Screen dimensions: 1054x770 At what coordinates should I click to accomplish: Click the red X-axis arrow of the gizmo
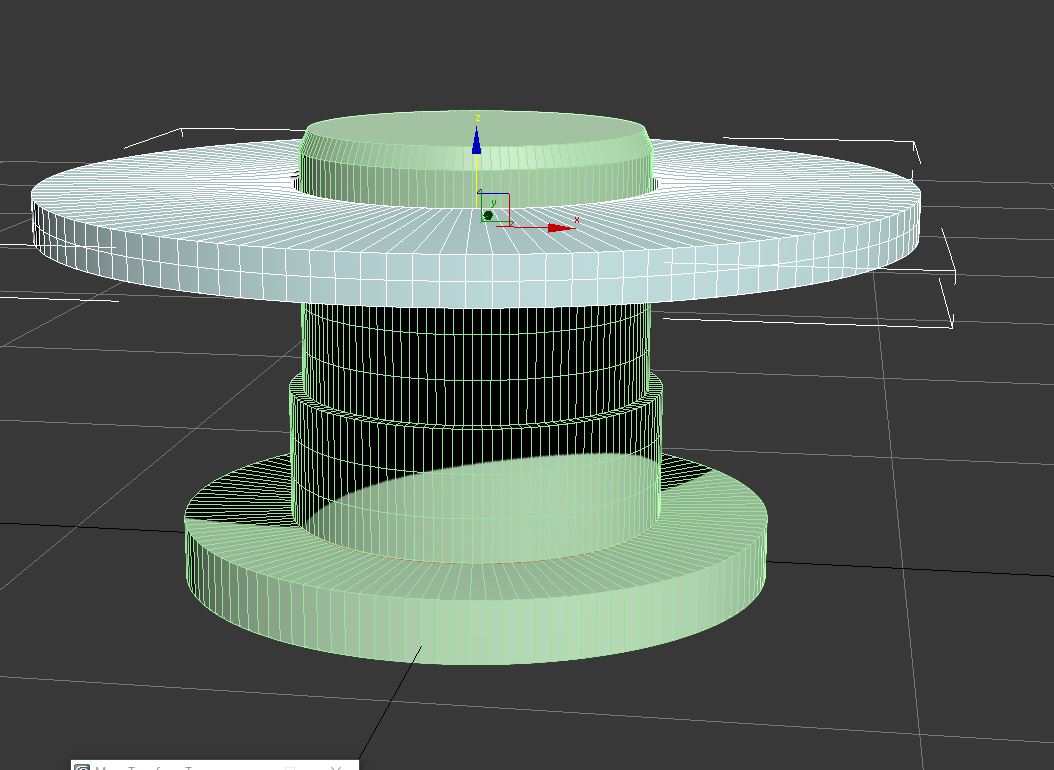click(x=561, y=228)
